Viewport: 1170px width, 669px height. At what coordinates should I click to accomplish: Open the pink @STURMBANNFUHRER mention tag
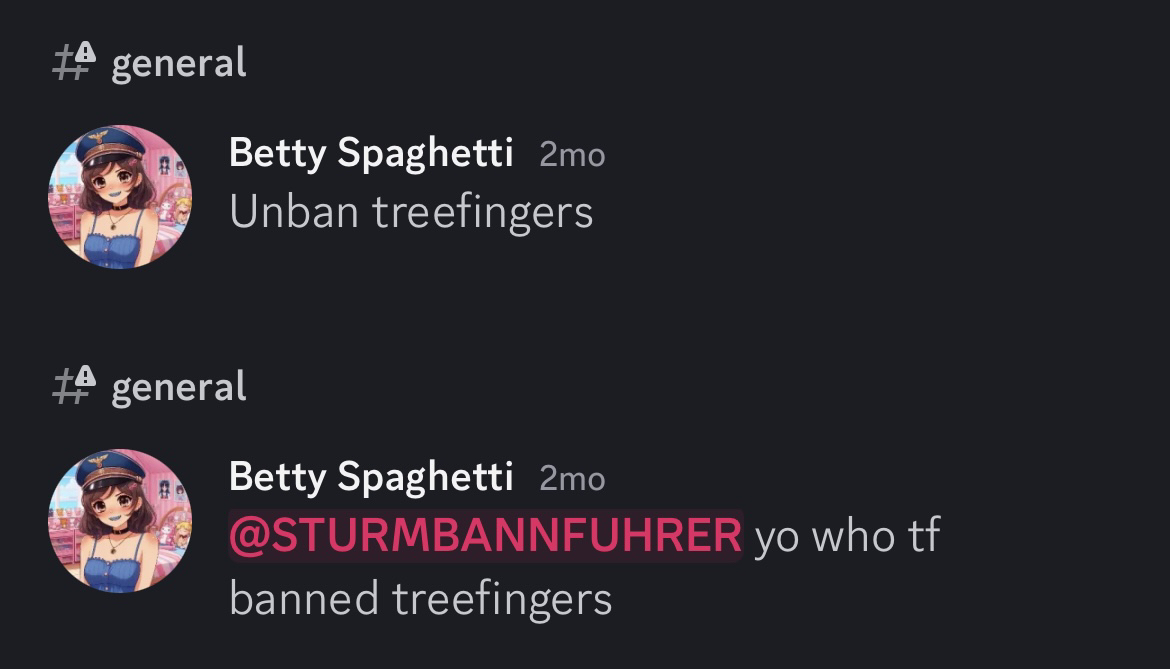[486, 535]
